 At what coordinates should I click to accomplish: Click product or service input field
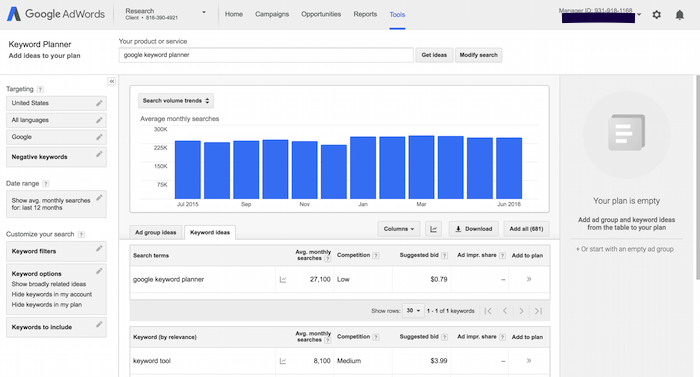tap(266, 55)
